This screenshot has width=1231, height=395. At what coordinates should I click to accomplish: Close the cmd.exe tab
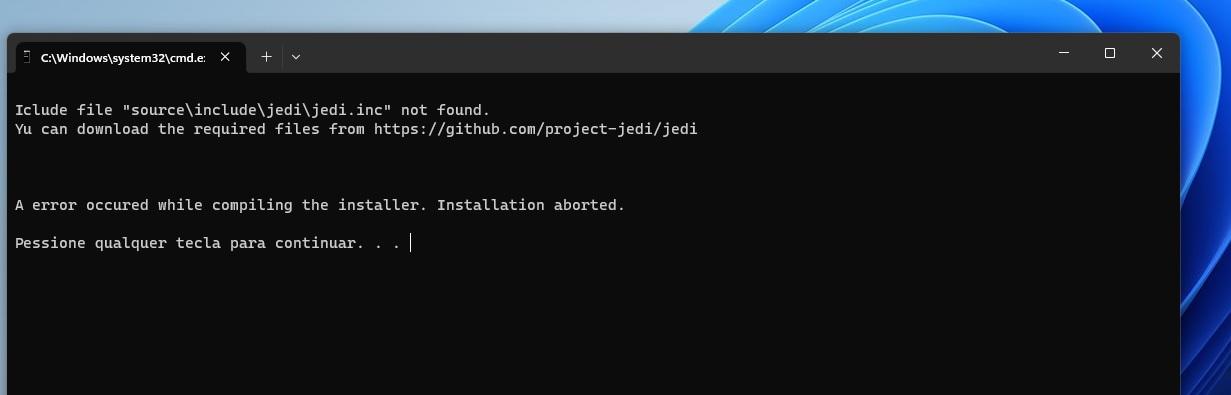pyautogui.click(x=225, y=57)
